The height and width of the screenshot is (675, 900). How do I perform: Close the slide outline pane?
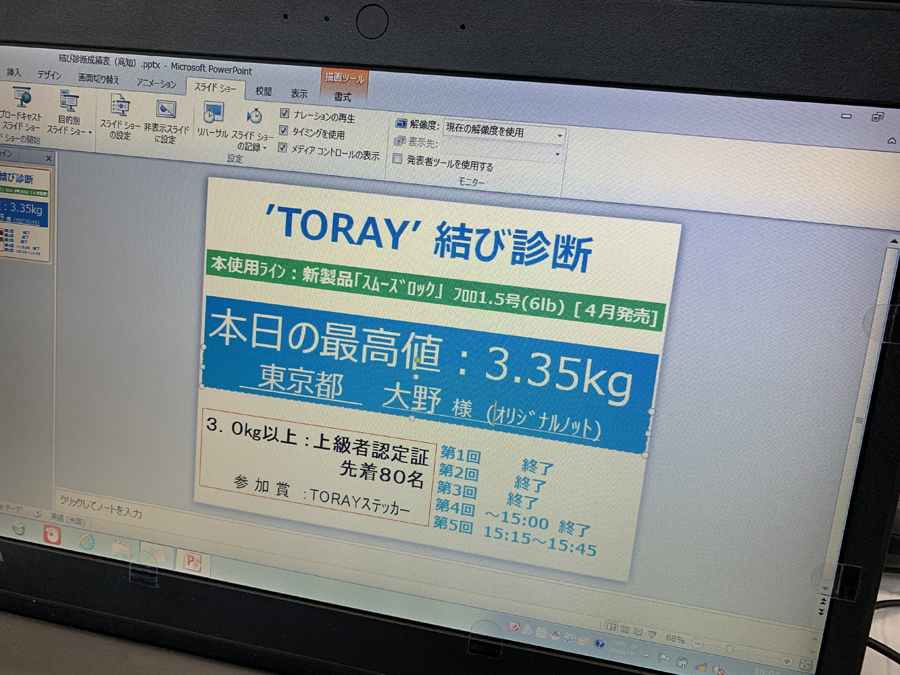coord(49,158)
